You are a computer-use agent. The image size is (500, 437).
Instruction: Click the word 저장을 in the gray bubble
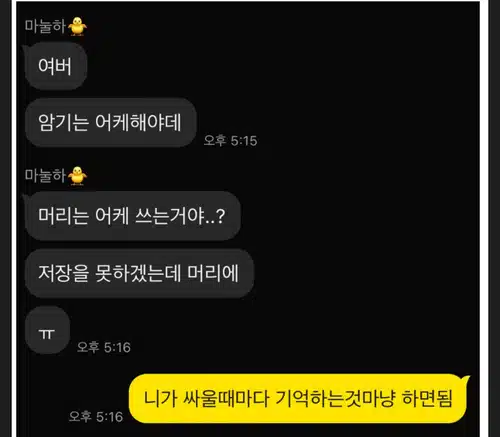[x=64, y=273]
